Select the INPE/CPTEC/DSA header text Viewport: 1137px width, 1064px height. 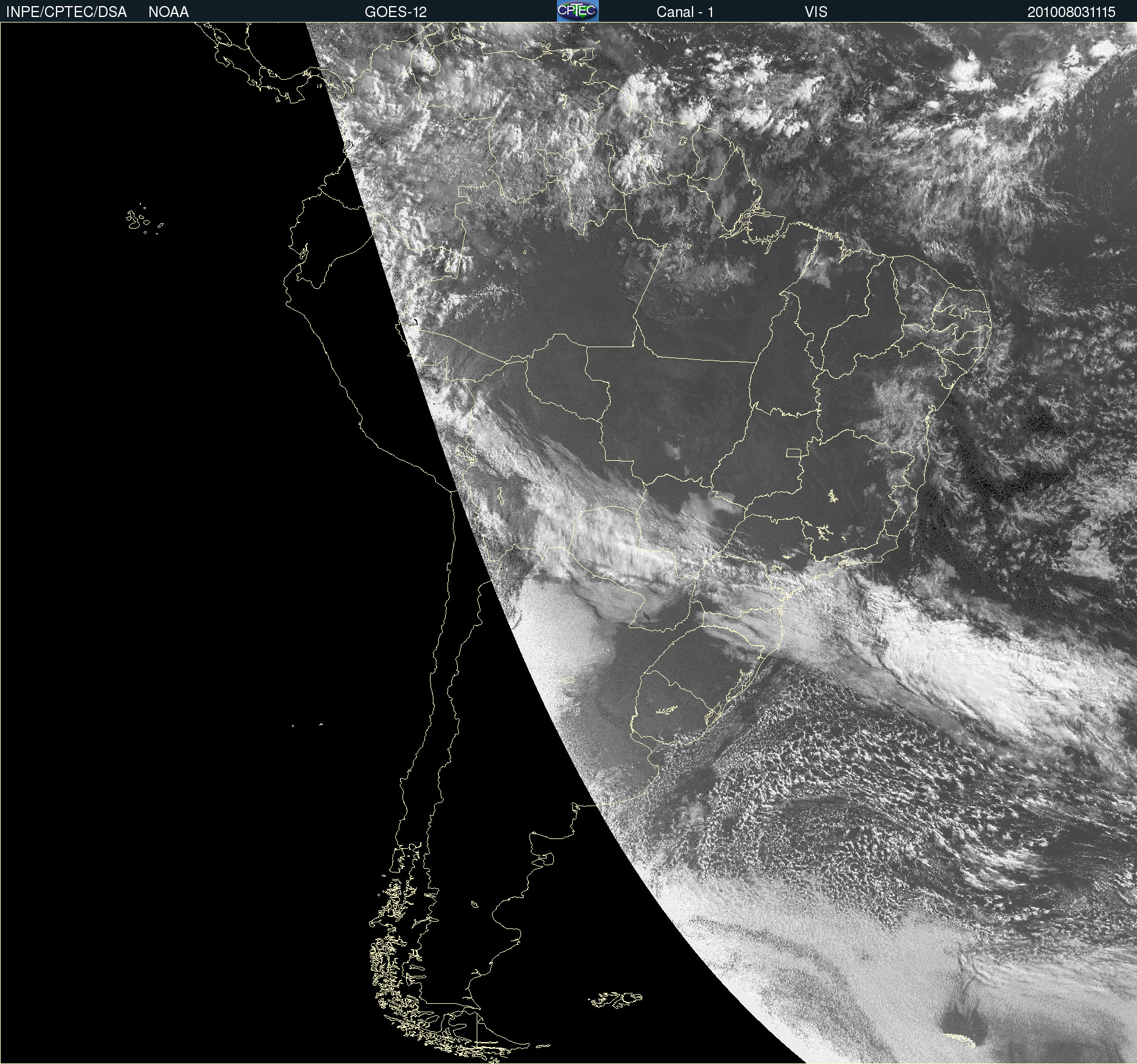[x=66, y=12]
